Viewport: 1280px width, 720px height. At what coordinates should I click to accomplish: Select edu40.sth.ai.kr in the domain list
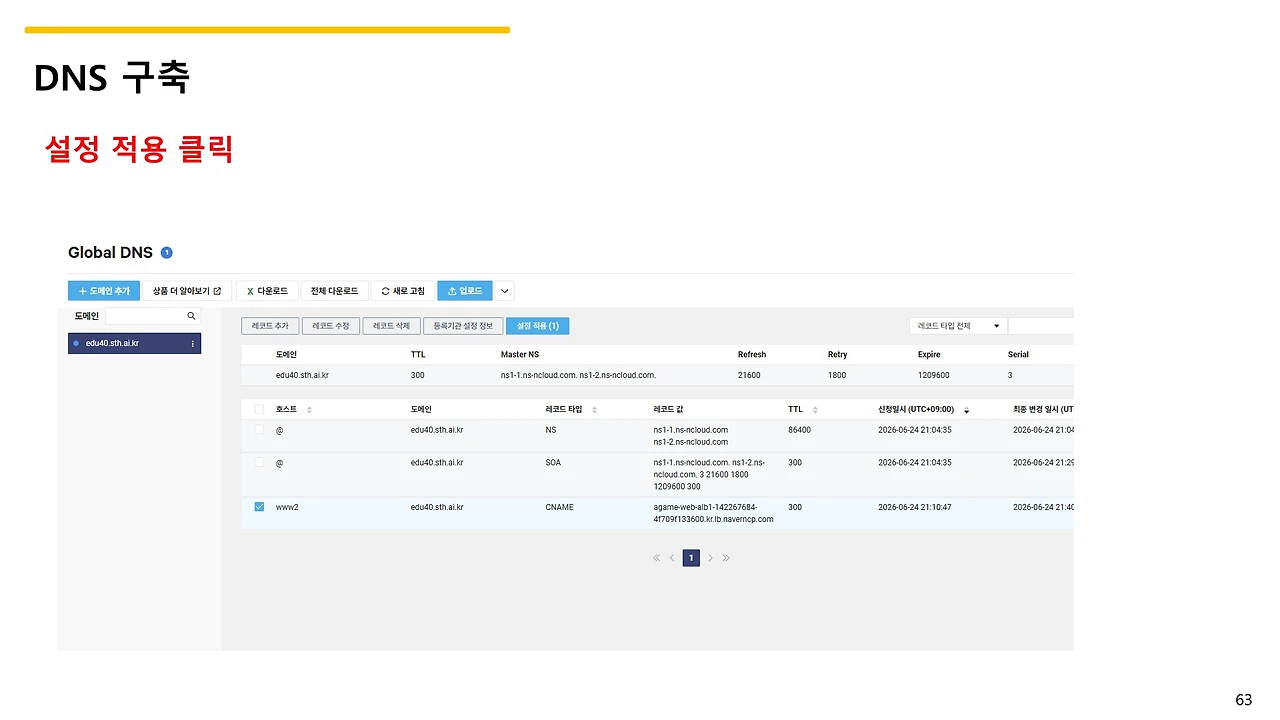[x=134, y=343]
